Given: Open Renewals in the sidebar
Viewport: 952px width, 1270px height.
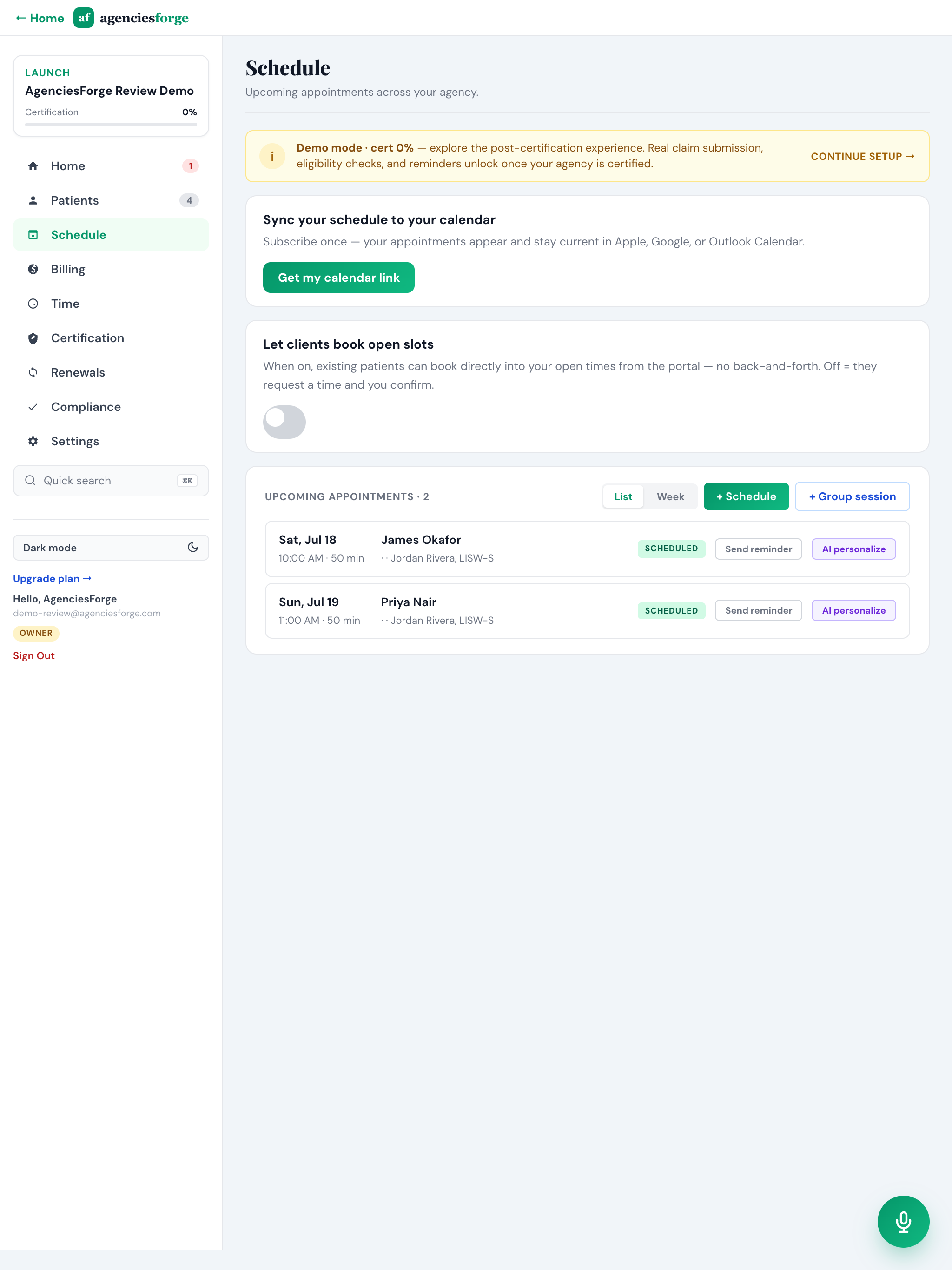Looking at the screenshot, I should [111, 373].
